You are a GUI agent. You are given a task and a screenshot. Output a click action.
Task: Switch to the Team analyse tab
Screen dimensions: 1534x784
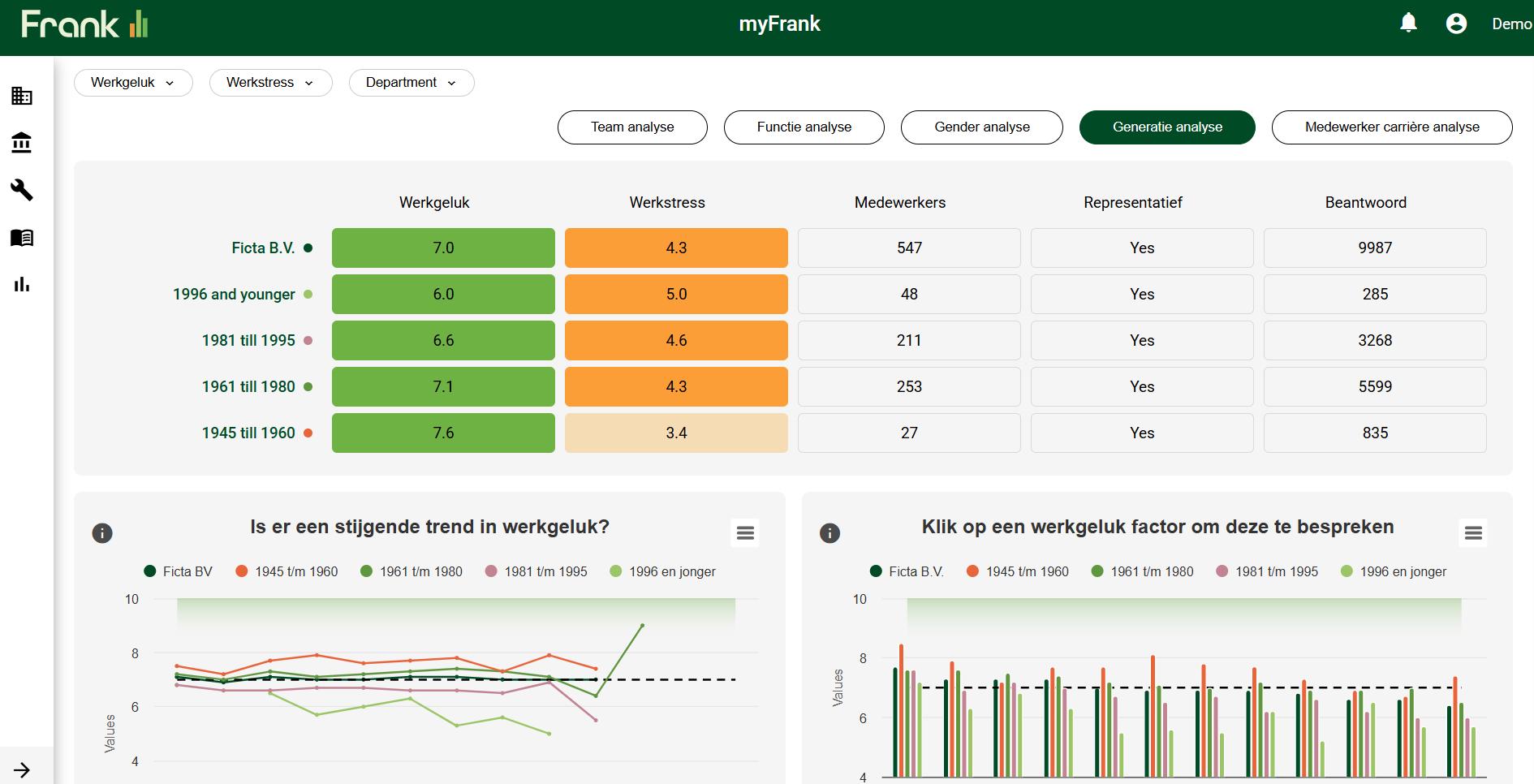[x=632, y=127]
